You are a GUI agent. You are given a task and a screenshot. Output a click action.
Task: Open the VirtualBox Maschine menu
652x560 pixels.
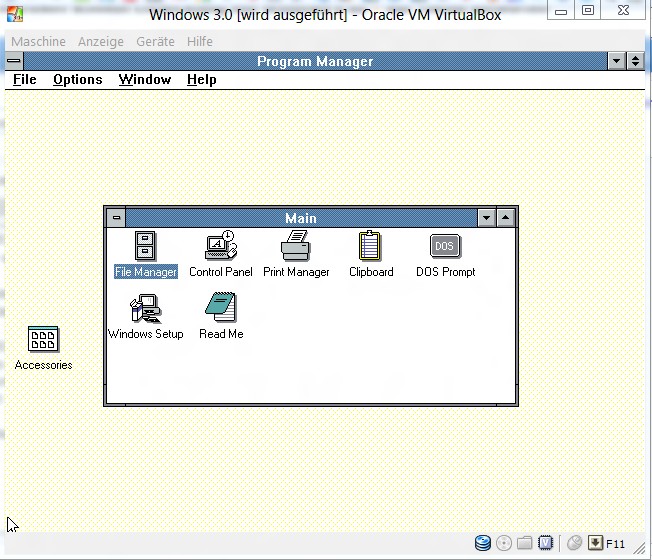pyautogui.click(x=38, y=42)
